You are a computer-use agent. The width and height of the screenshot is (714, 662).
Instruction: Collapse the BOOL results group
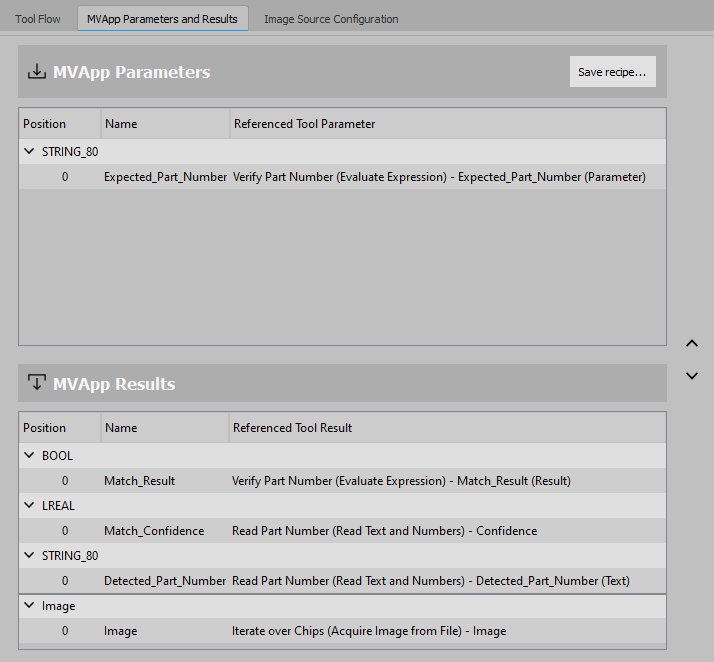pos(29,456)
